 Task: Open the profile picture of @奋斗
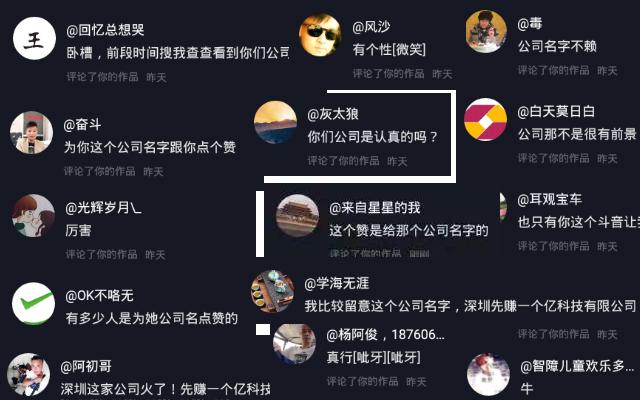pyautogui.click(x=31, y=132)
